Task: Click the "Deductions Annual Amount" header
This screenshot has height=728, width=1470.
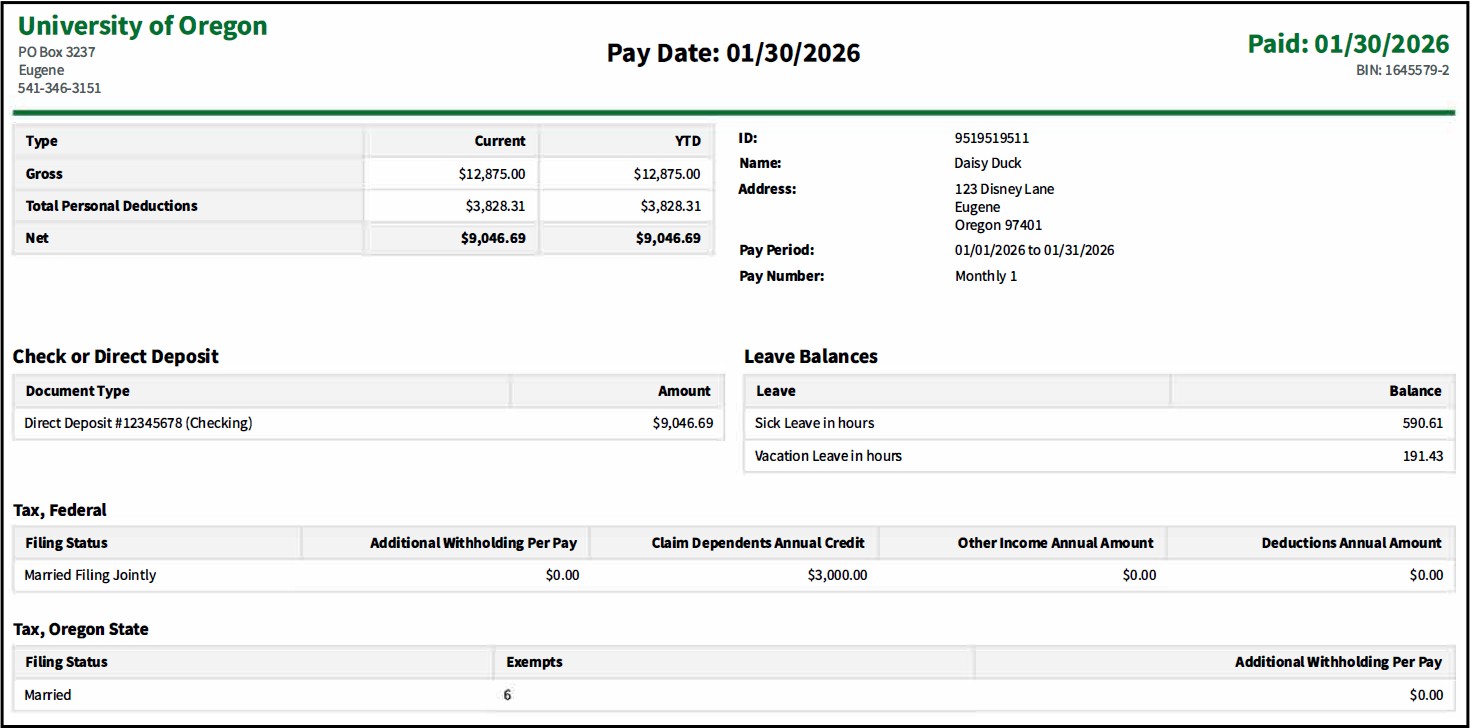Action: [x=1352, y=543]
